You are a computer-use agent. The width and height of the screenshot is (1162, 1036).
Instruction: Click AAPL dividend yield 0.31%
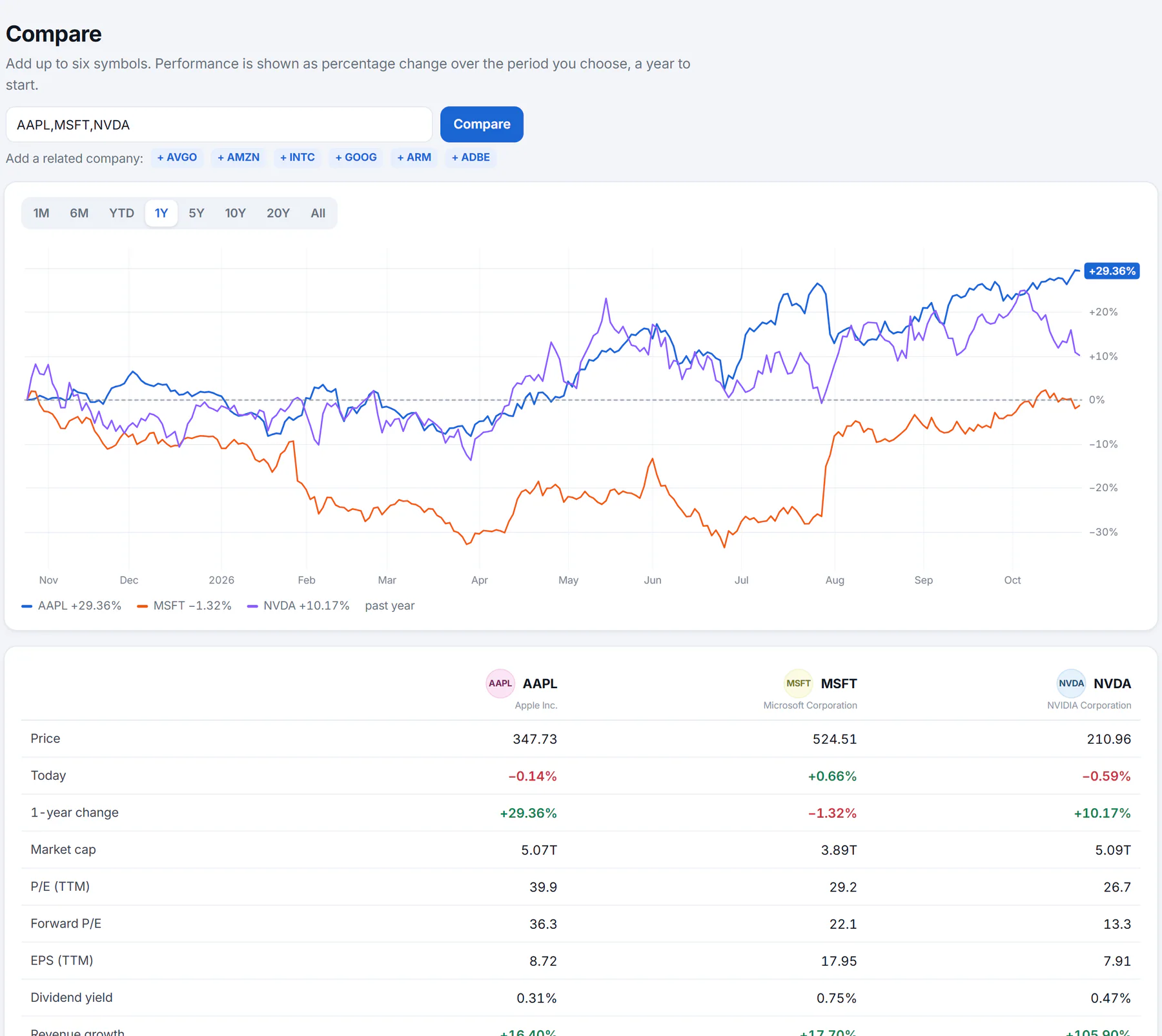[536, 999]
